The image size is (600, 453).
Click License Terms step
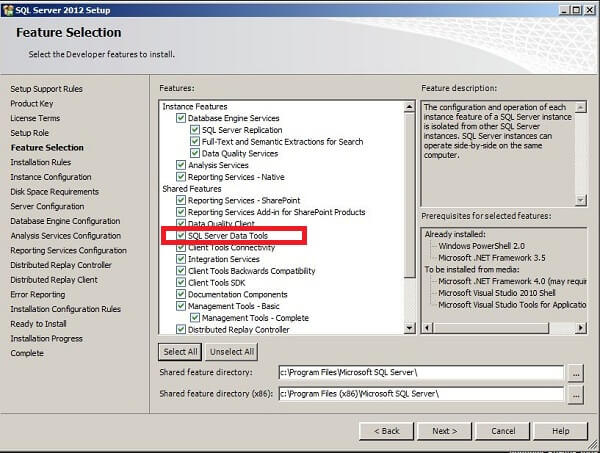pyautogui.click(x=35, y=118)
